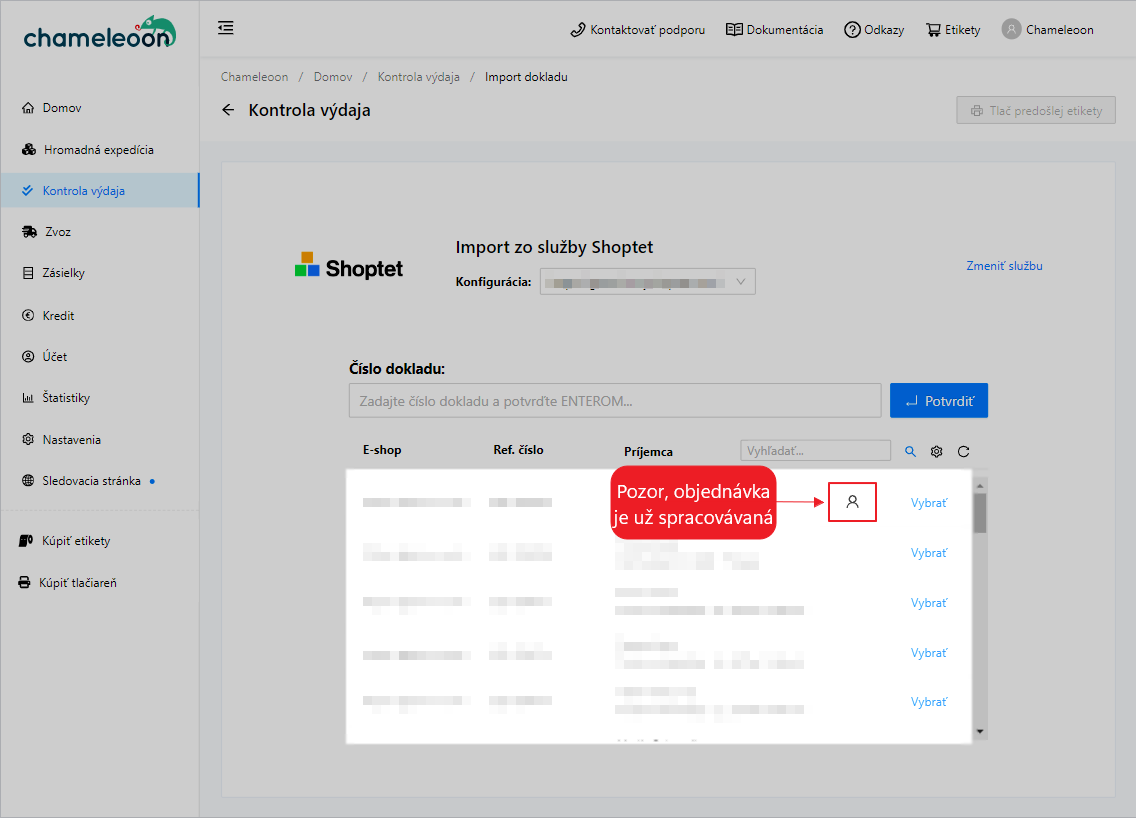This screenshot has width=1136, height=818.
Task: Click the order list vertical scrollbar
Action: pos(980,515)
